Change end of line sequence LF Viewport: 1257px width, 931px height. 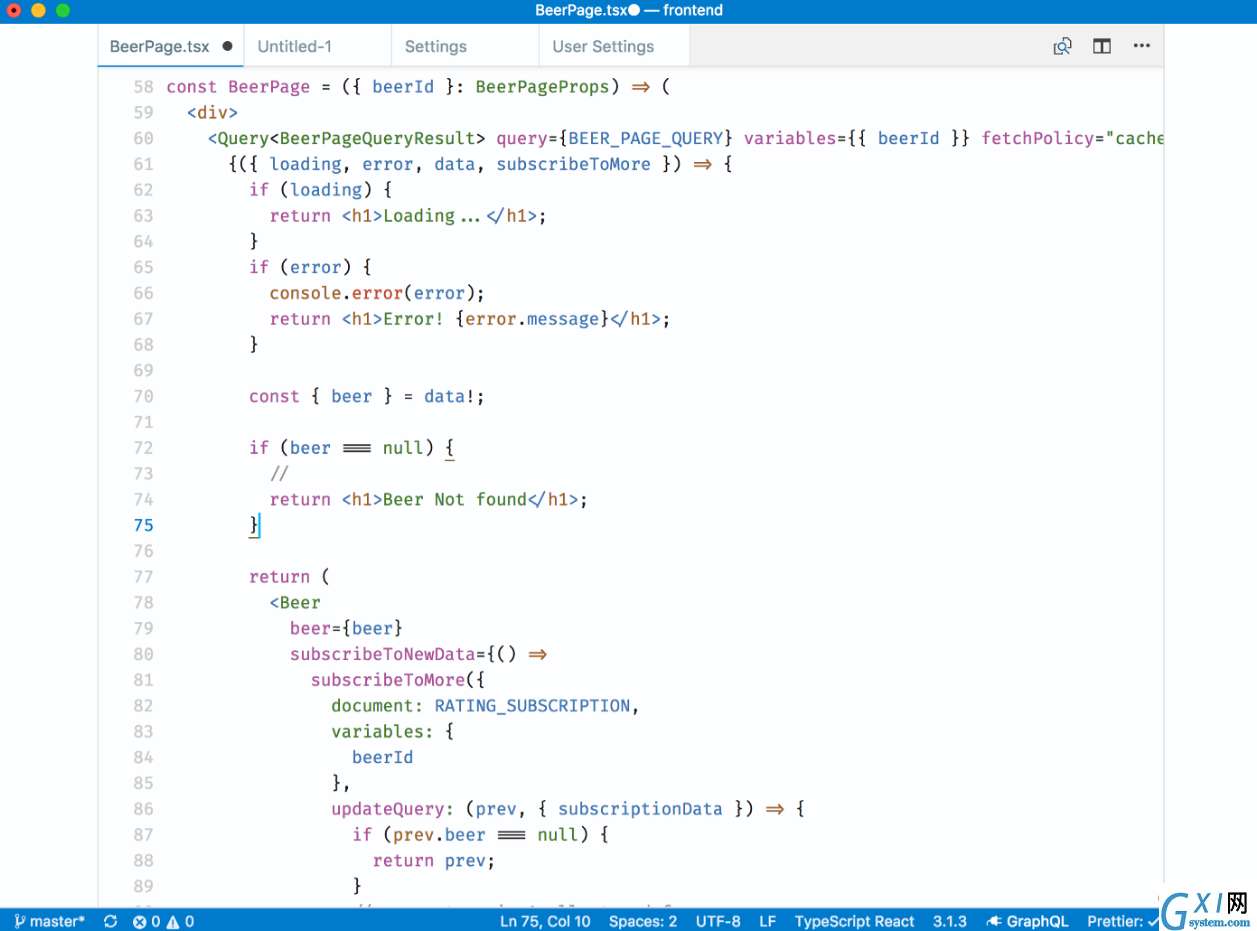pyautogui.click(x=768, y=921)
